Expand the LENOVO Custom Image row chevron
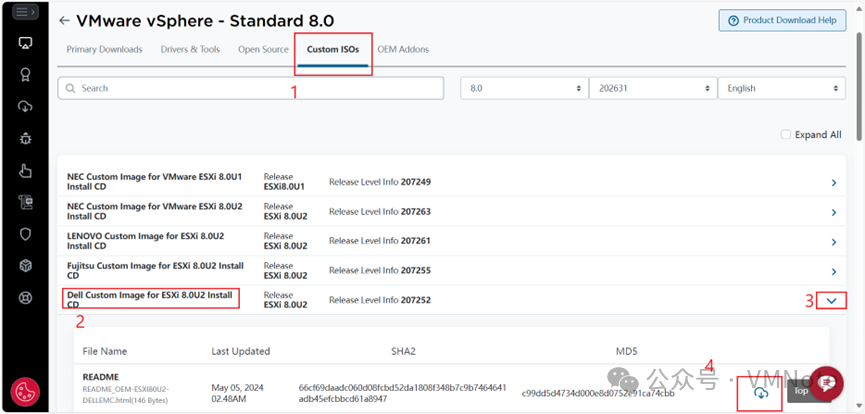 (834, 242)
